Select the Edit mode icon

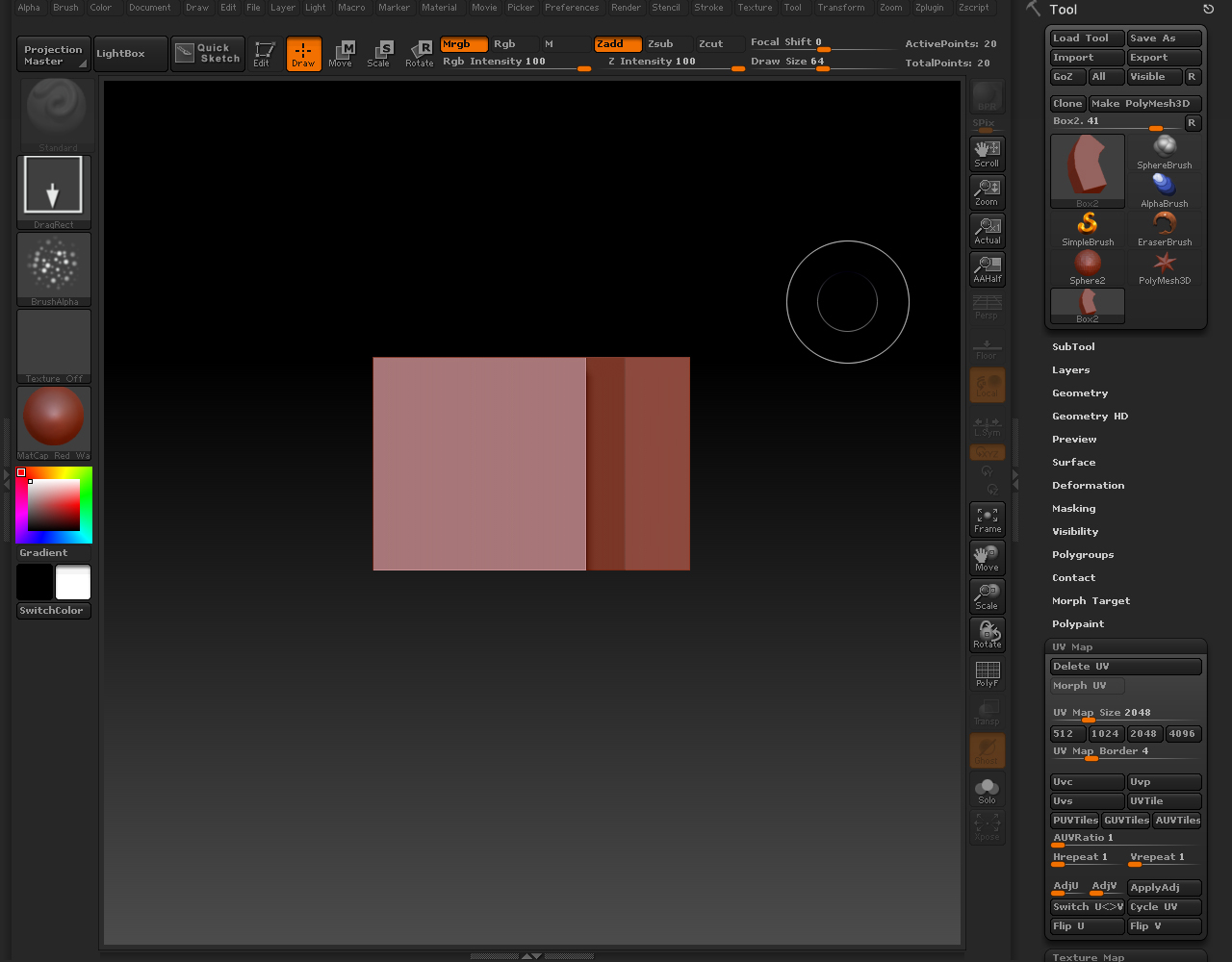(264, 53)
